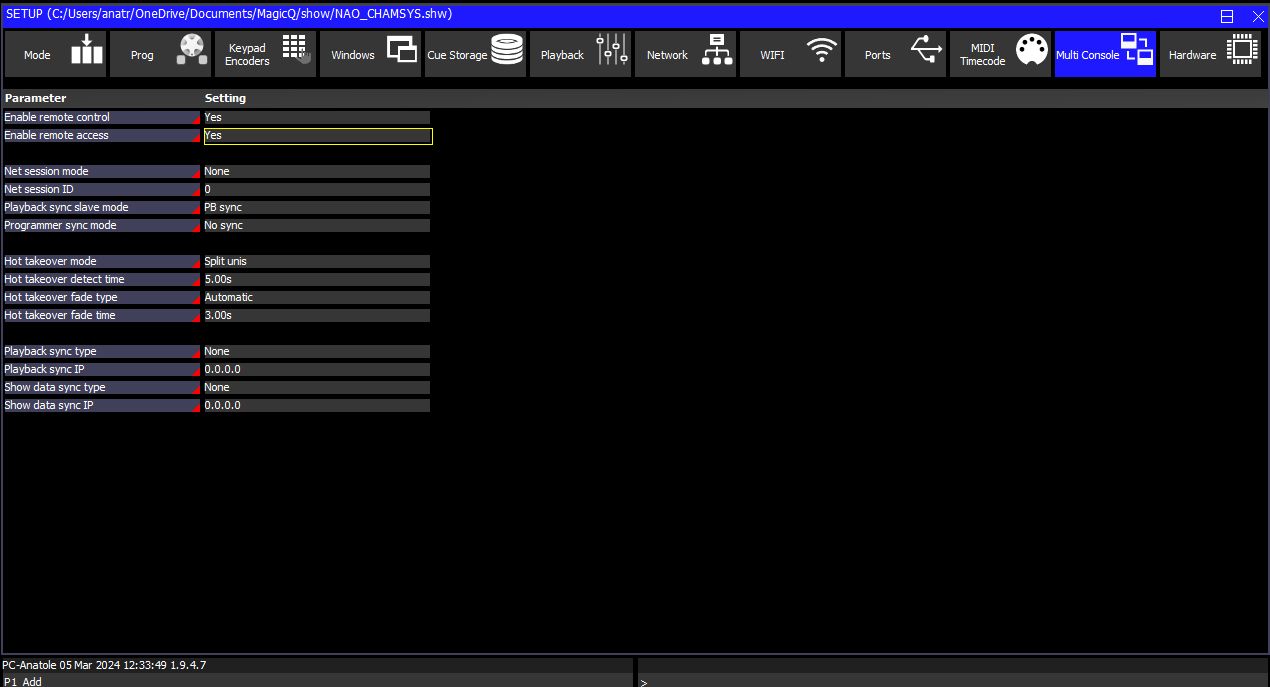Open the Net session mode options

[316, 172]
